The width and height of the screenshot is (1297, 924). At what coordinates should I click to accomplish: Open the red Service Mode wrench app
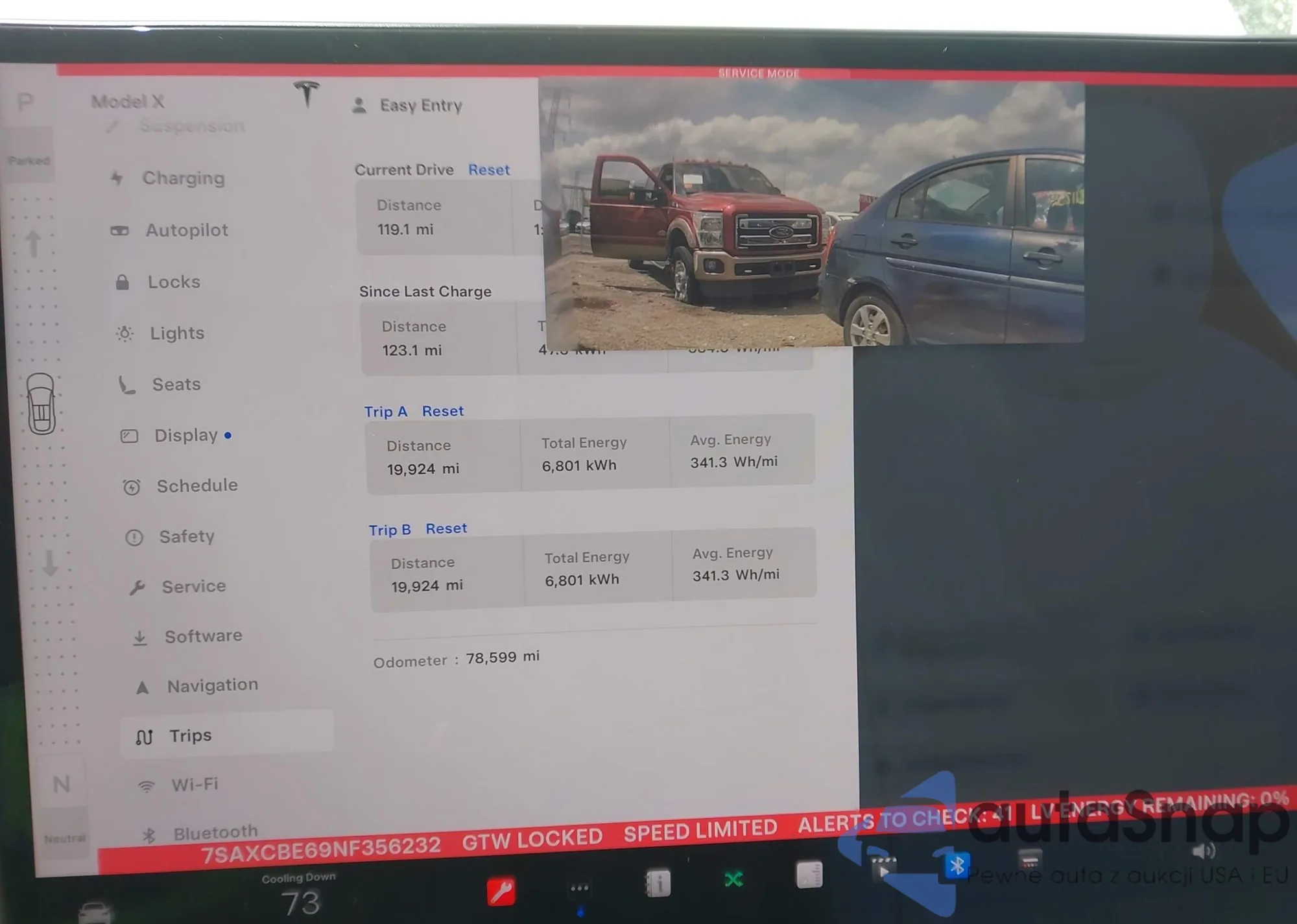click(501, 892)
